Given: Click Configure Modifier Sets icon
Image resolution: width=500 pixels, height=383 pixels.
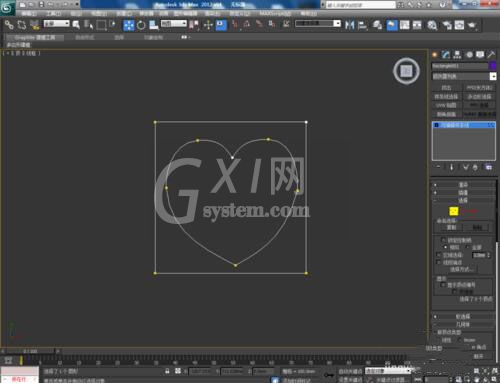Looking at the screenshot, I should pos(489,167).
